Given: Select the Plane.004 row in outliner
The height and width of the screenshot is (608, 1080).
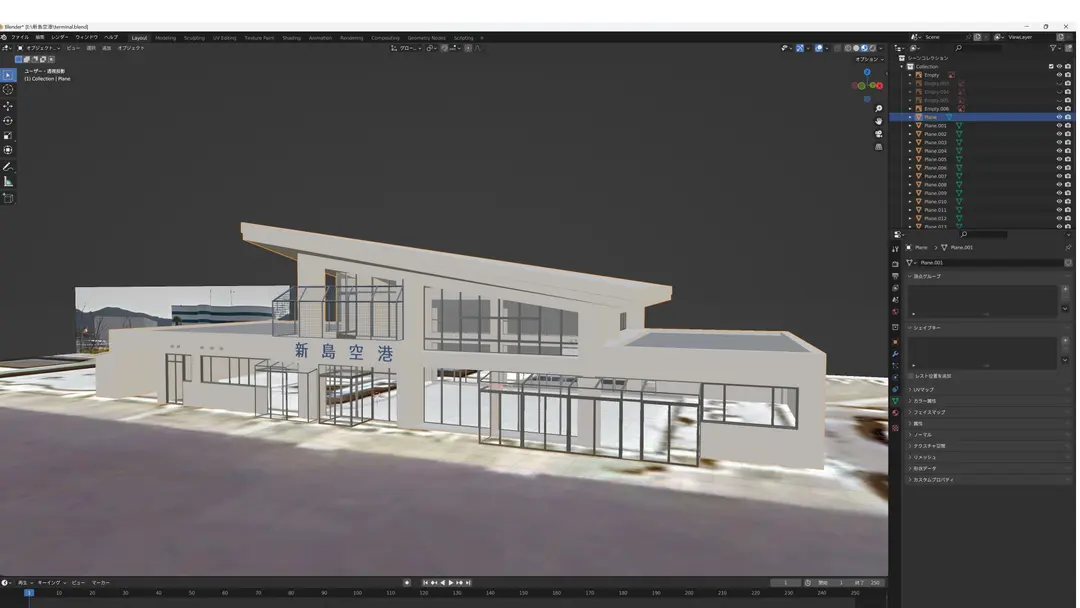Looking at the screenshot, I should coord(981,151).
